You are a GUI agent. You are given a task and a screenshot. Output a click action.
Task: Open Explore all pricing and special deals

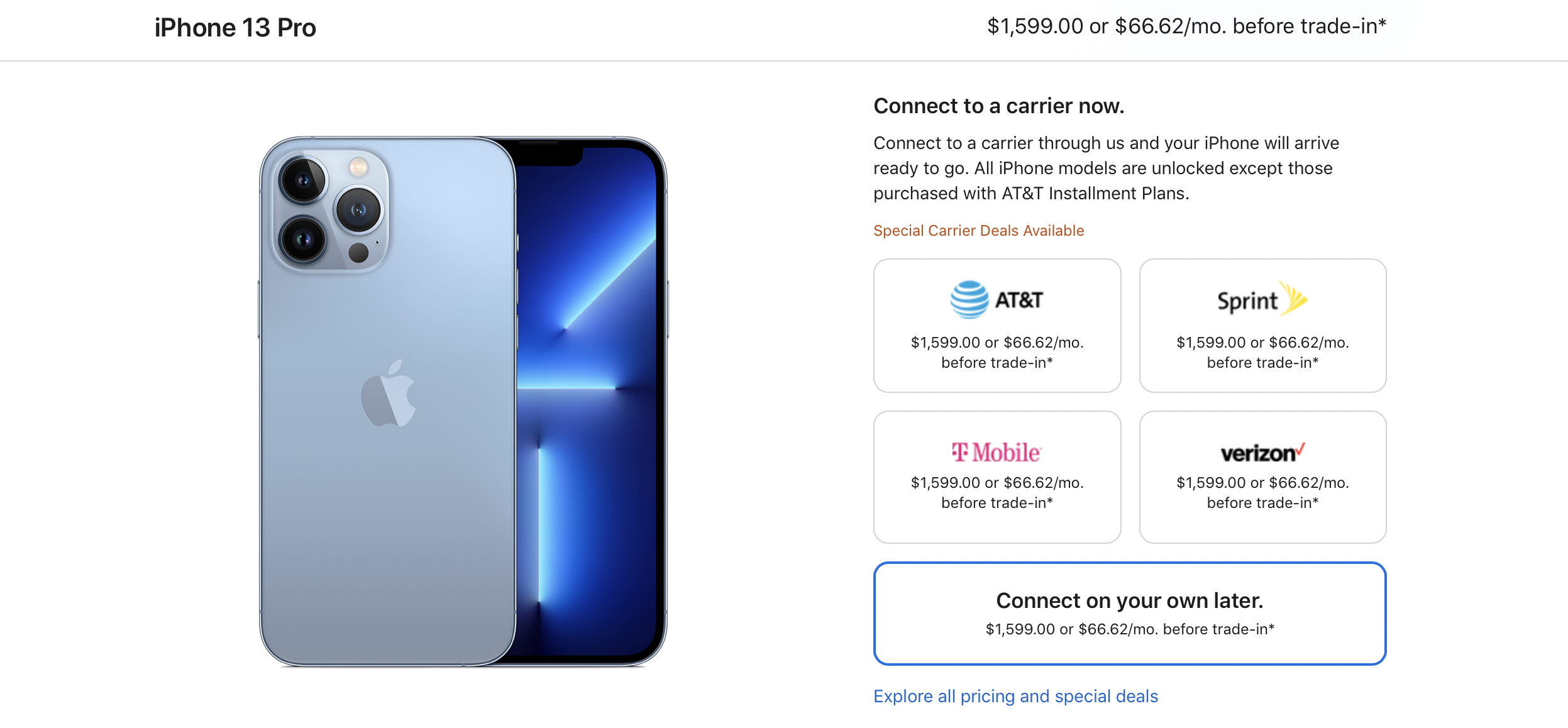click(x=1015, y=696)
